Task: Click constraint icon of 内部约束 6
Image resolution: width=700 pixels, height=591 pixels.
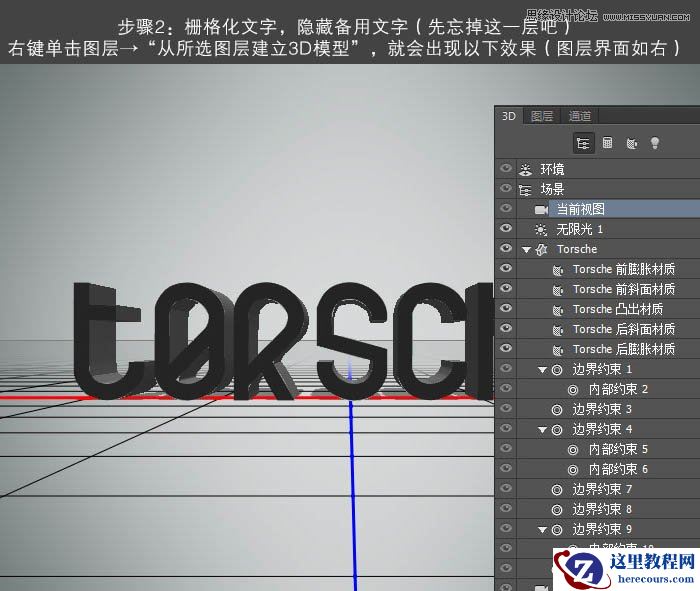Action: click(573, 470)
